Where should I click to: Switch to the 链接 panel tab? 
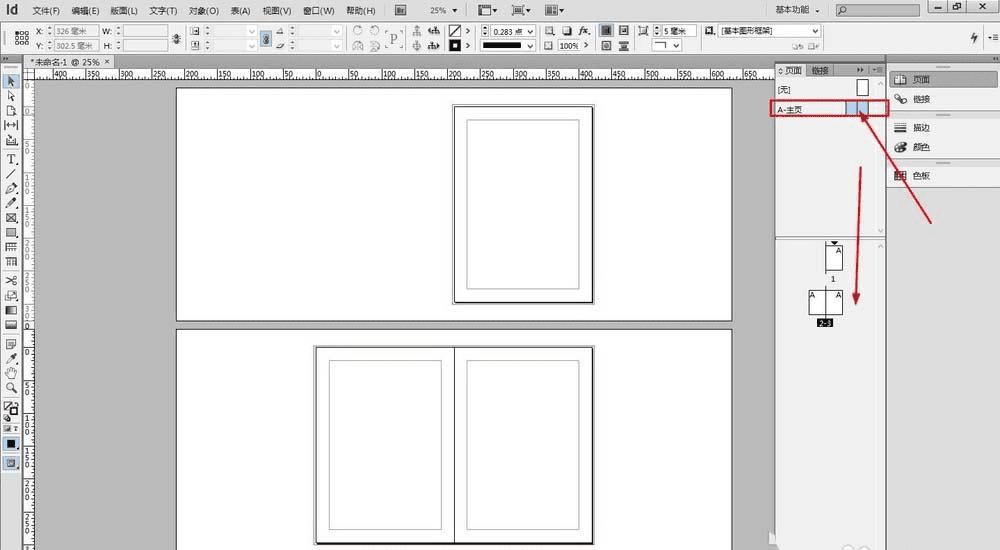coord(820,70)
